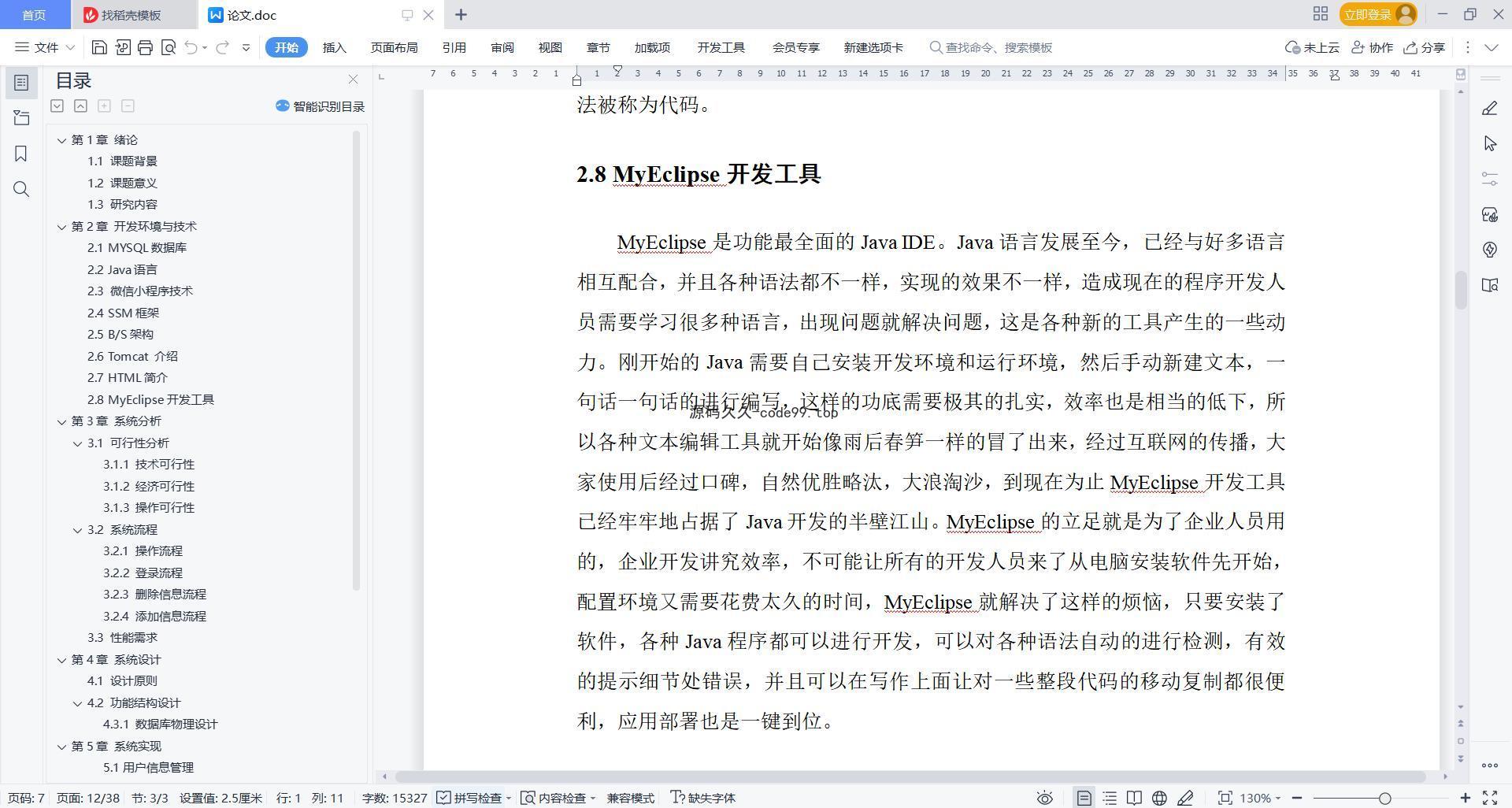Screen dimensions: 1512x808
Task: Open quick access toolbar customize dropdown
Action: tap(246, 47)
